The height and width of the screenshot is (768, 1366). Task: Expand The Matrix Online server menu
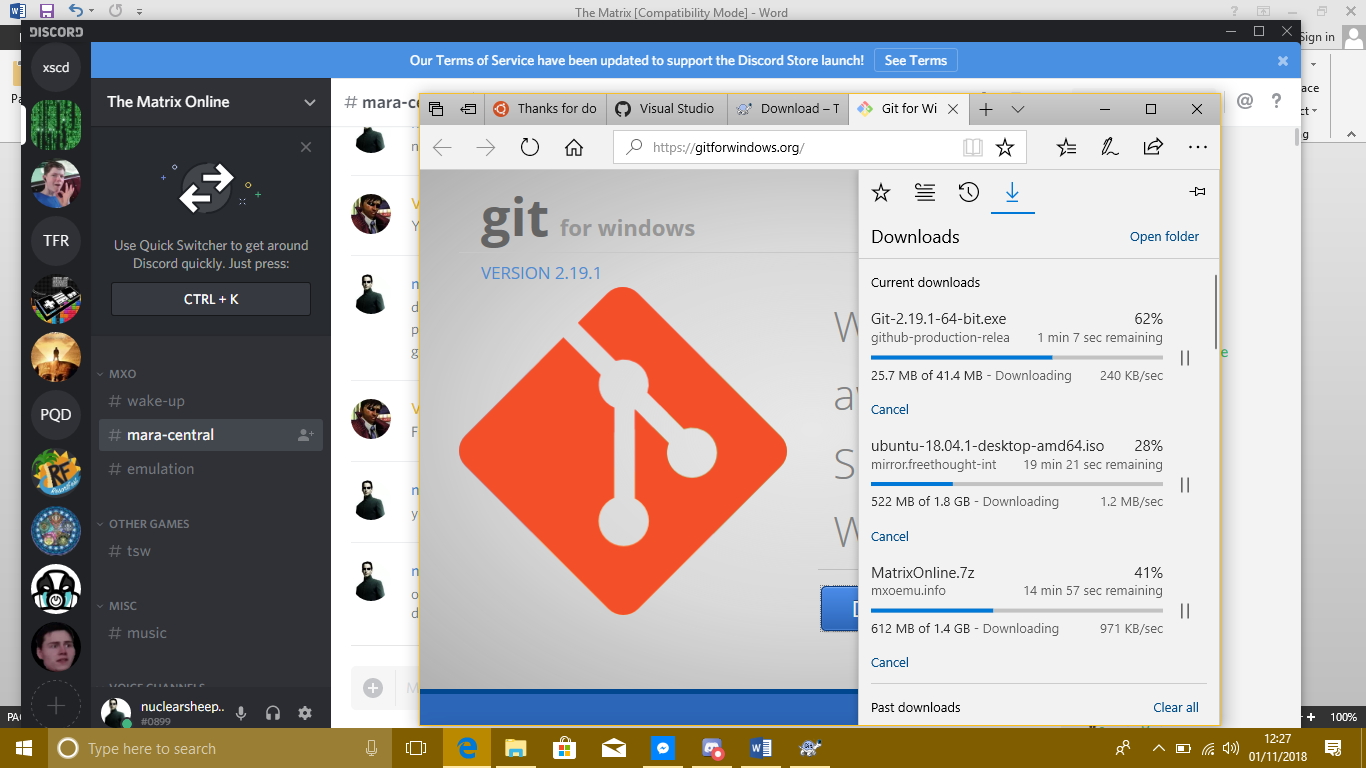pos(310,102)
